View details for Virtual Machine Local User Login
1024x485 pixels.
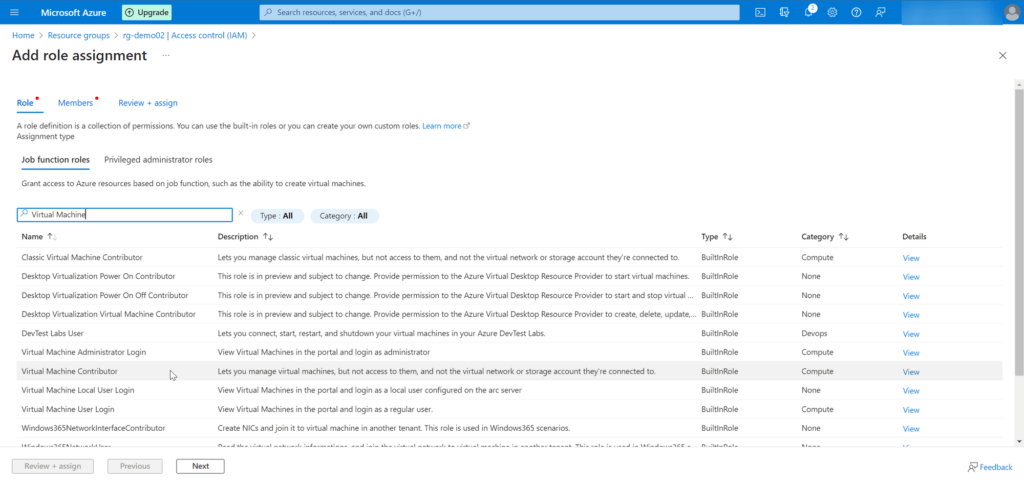910,390
